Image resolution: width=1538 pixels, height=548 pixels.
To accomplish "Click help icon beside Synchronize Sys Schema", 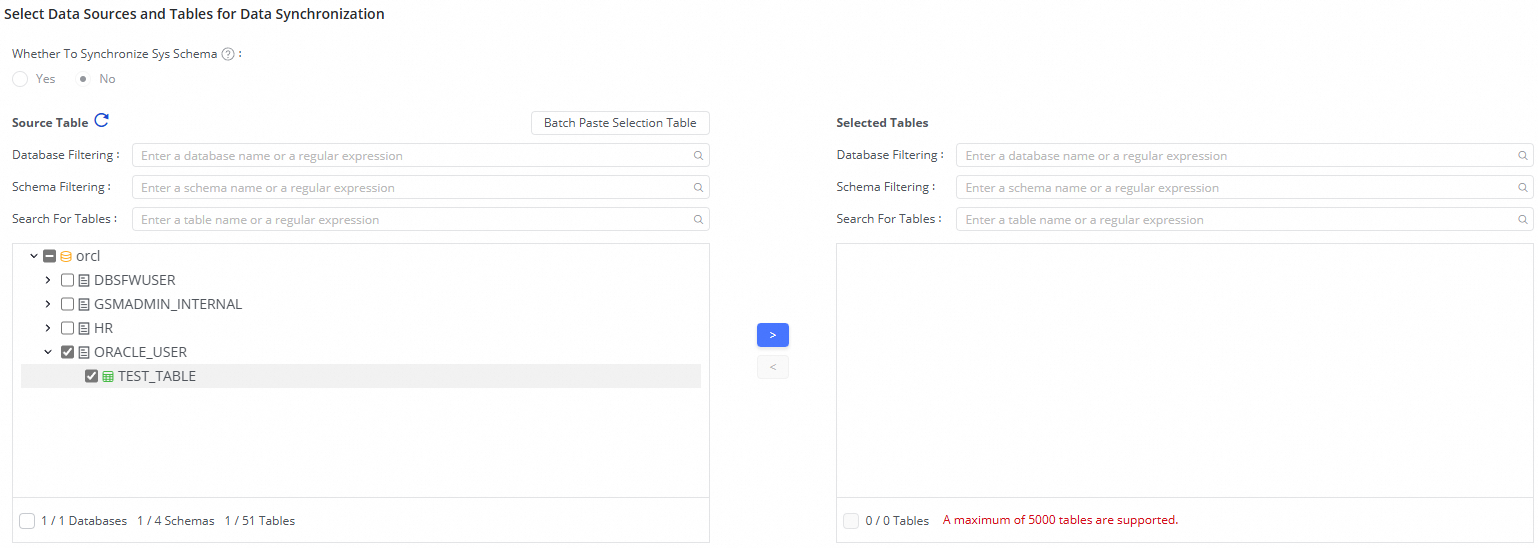I will tap(228, 54).
